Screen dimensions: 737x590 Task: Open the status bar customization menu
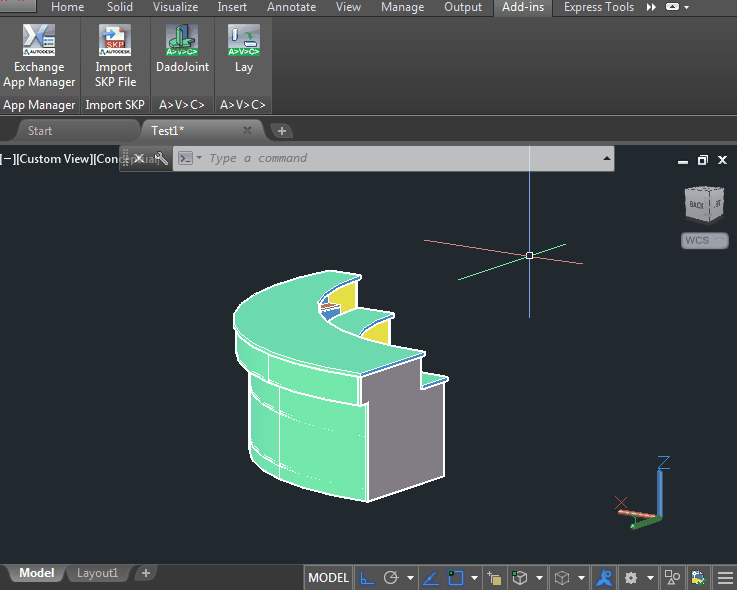point(725,577)
